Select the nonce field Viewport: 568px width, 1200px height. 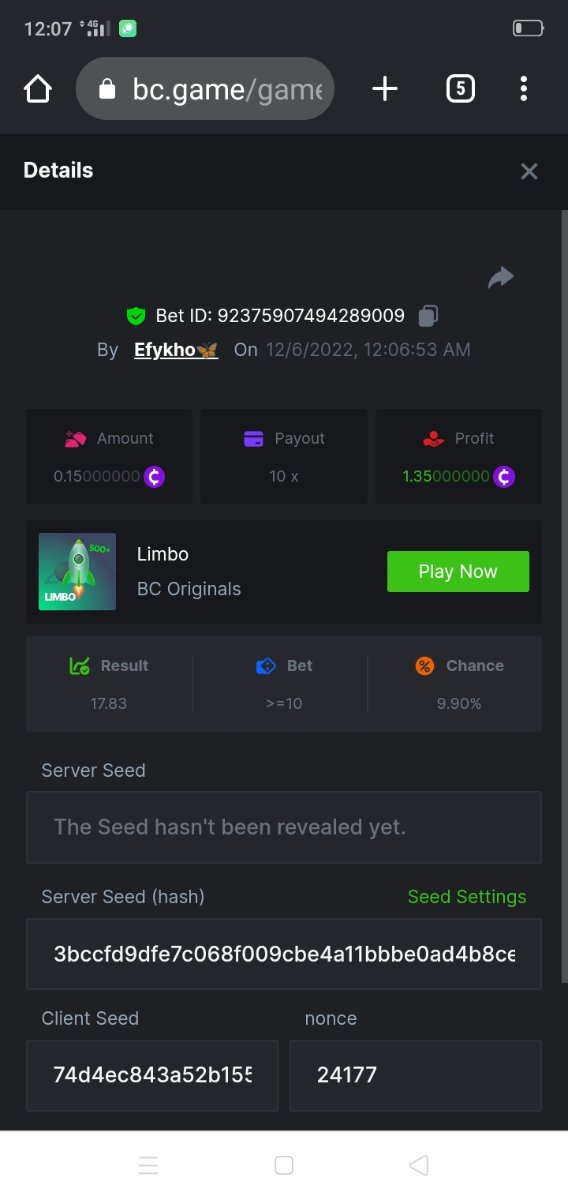coord(416,1075)
